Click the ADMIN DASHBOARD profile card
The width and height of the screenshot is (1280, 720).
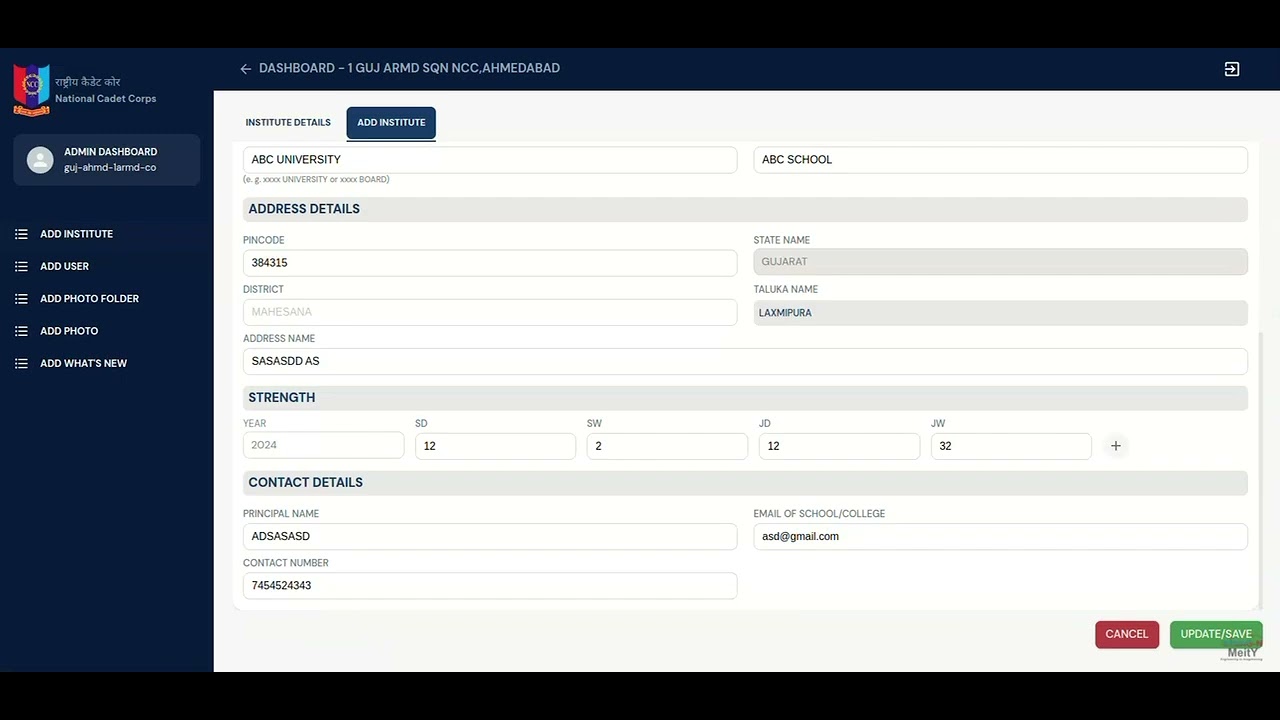pos(107,160)
